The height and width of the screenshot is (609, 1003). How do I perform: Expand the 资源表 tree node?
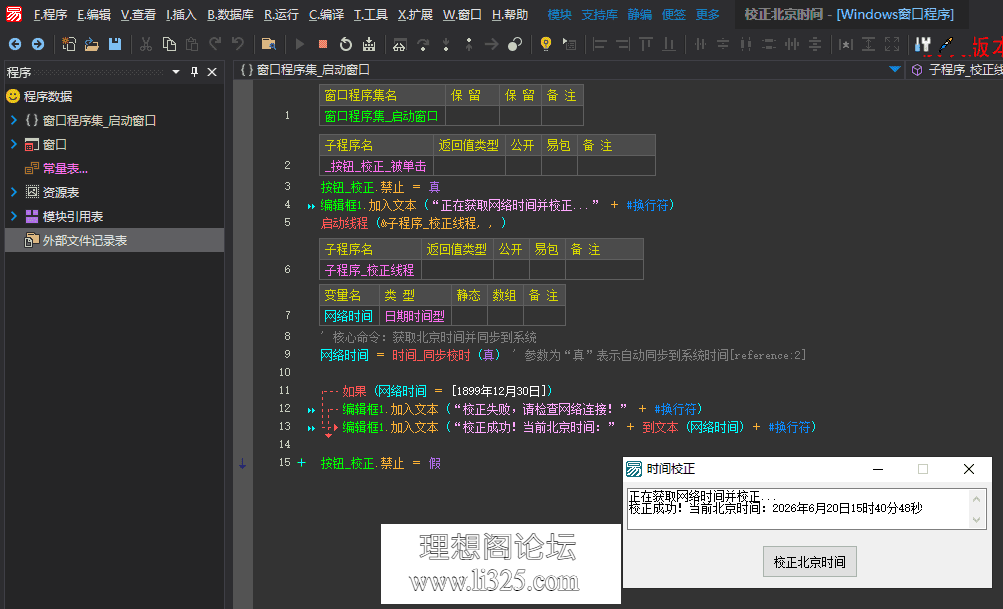13,192
